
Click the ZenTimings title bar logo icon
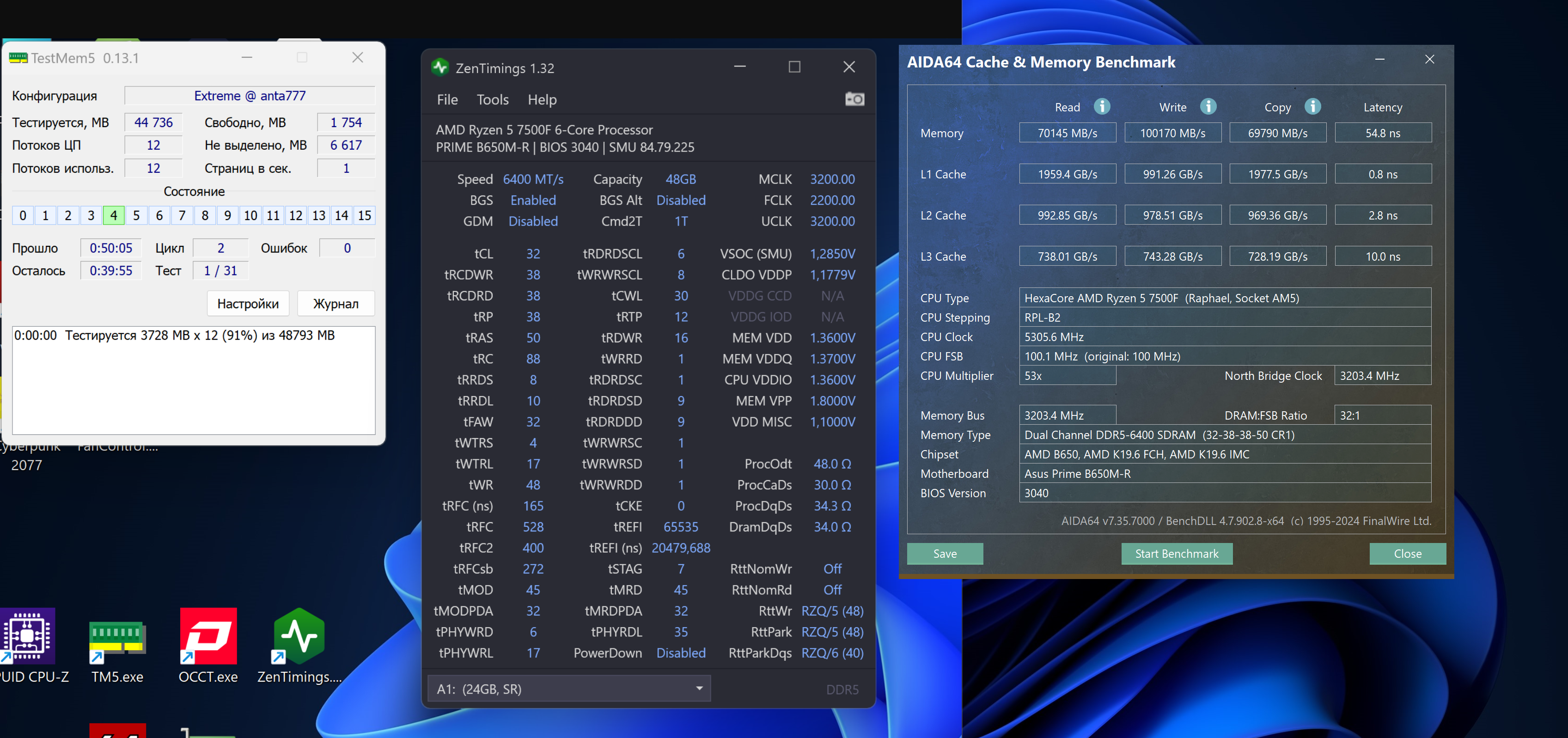[440, 67]
